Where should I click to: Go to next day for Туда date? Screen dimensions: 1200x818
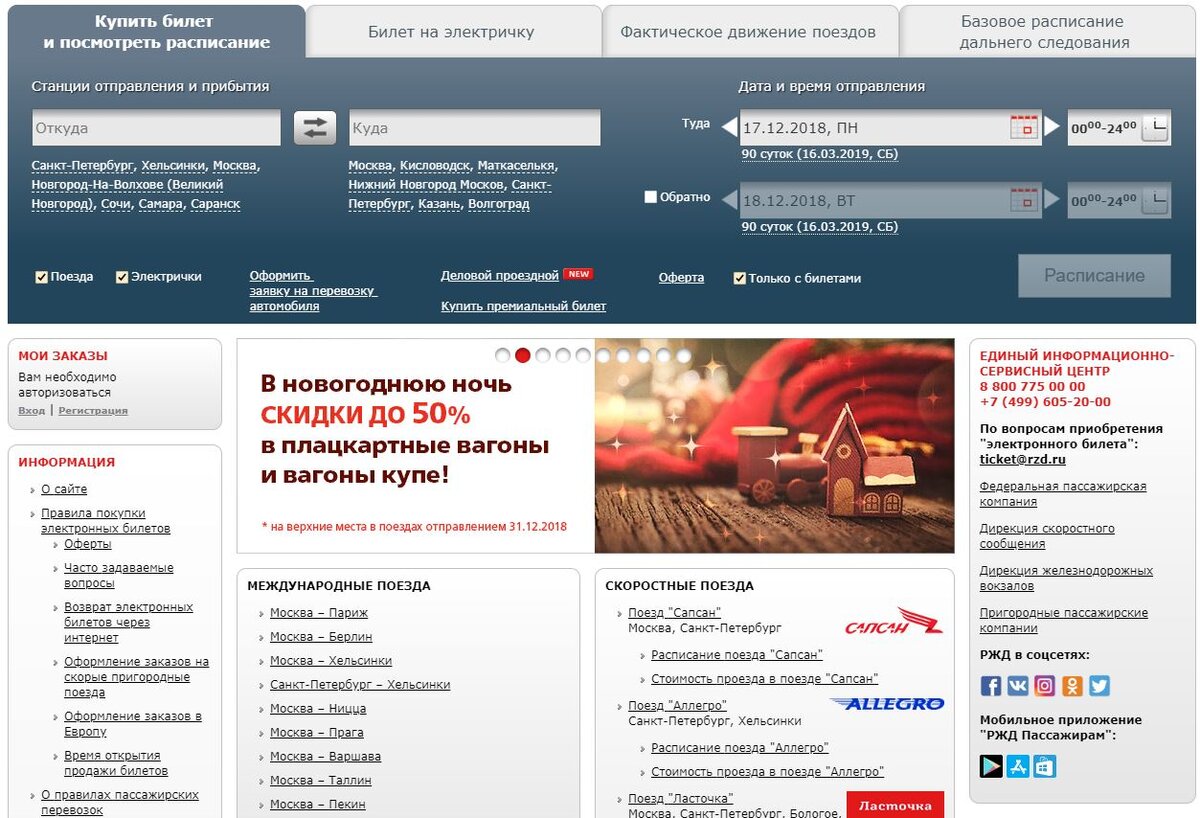1052,127
